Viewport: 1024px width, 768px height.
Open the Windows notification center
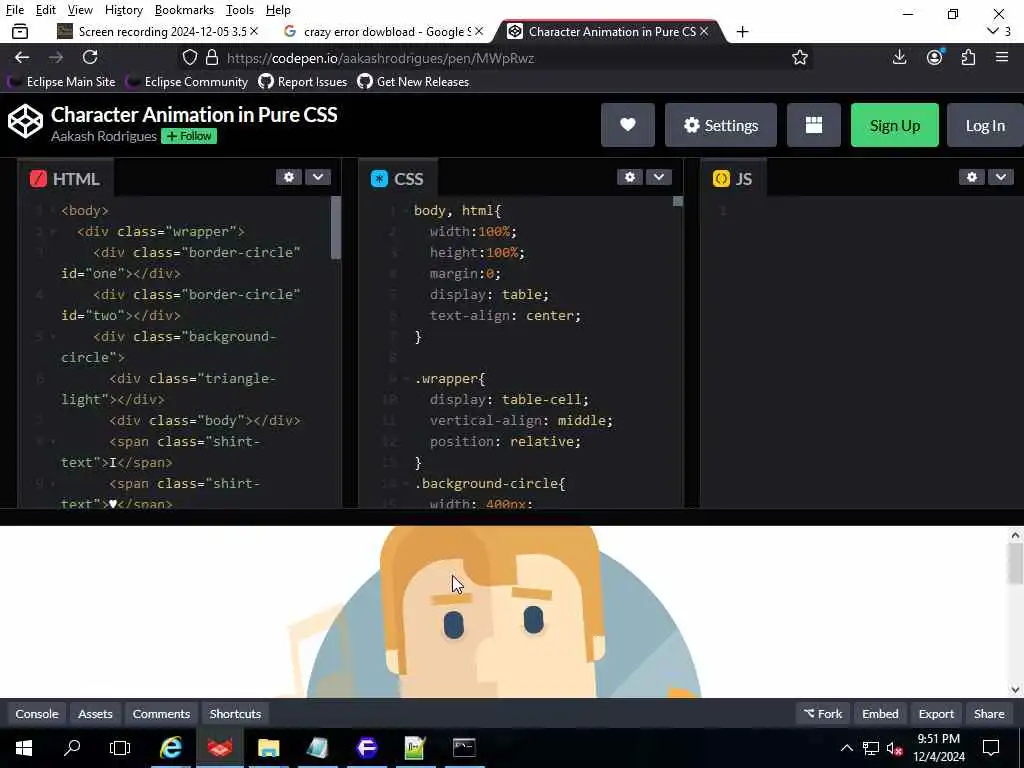coord(991,747)
